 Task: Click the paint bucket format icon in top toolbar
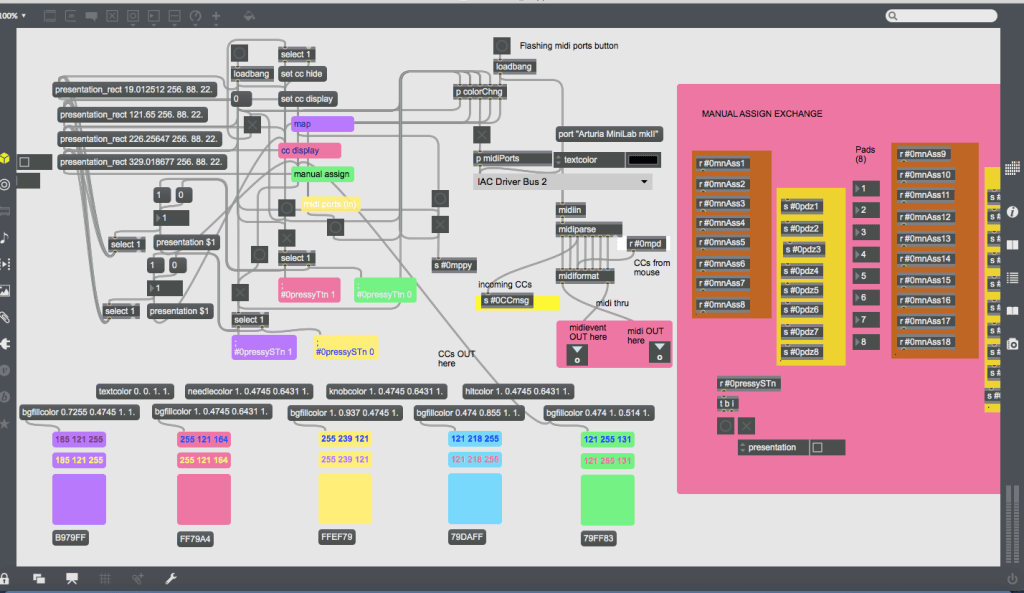248,17
